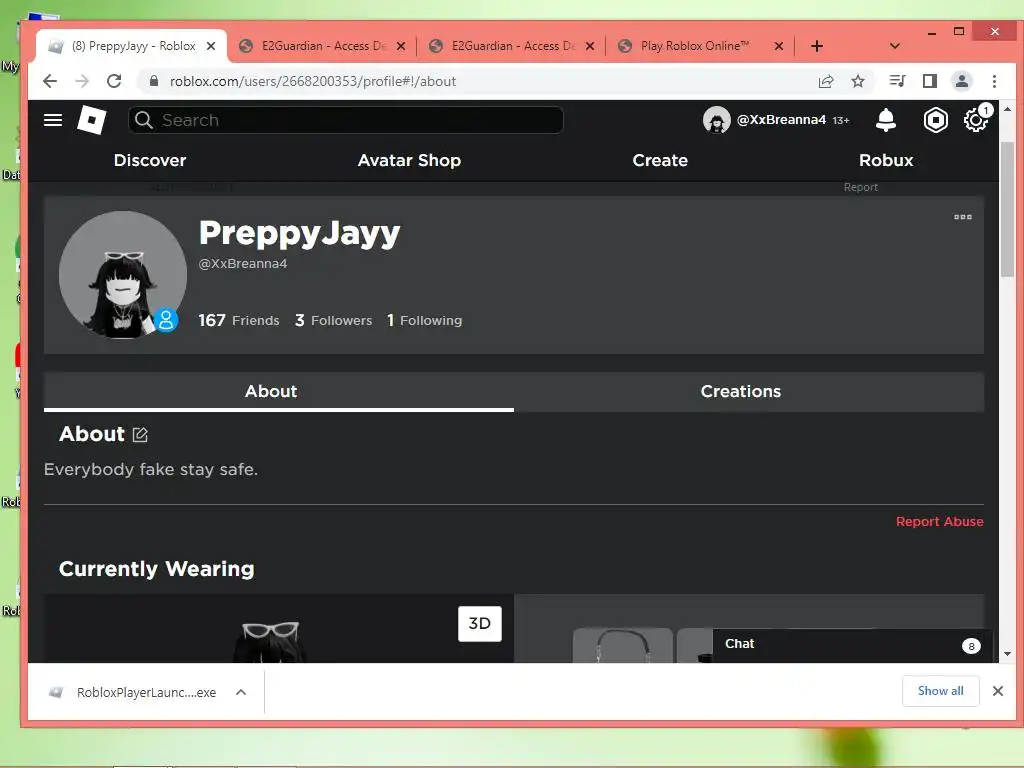Click the Roblox search input field
Image resolution: width=1024 pixels, height=768 pixels.
pos(346,120)
